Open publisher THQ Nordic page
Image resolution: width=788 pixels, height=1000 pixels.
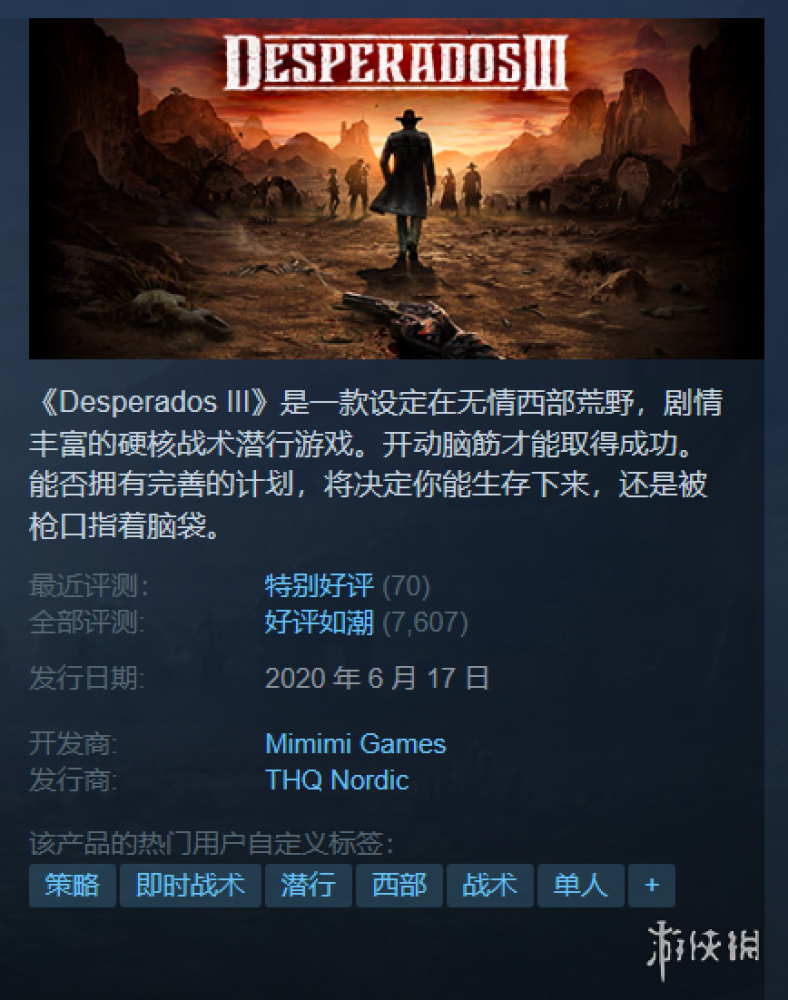coord(337,780)
